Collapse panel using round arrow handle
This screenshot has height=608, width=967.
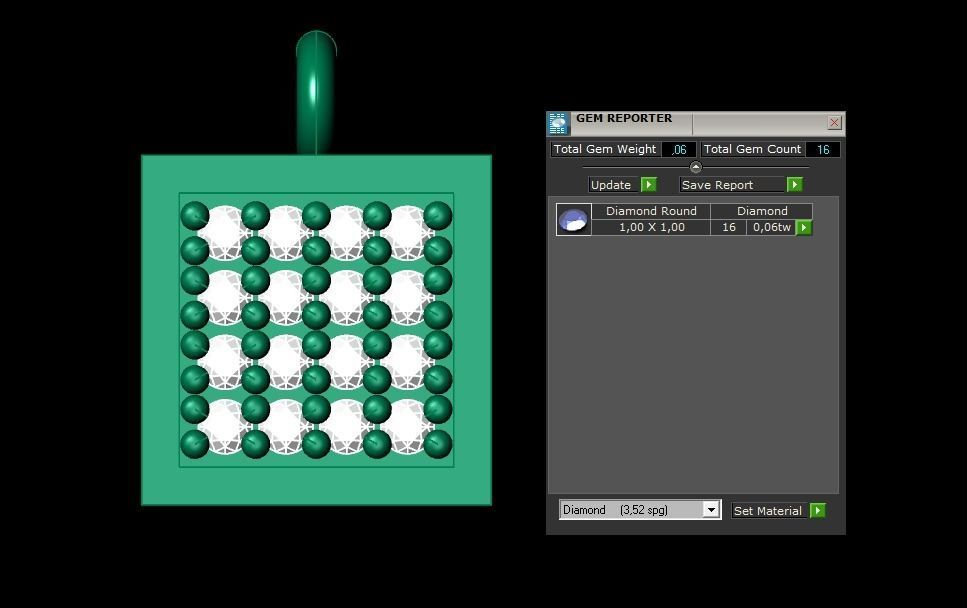tap(696, 167)
